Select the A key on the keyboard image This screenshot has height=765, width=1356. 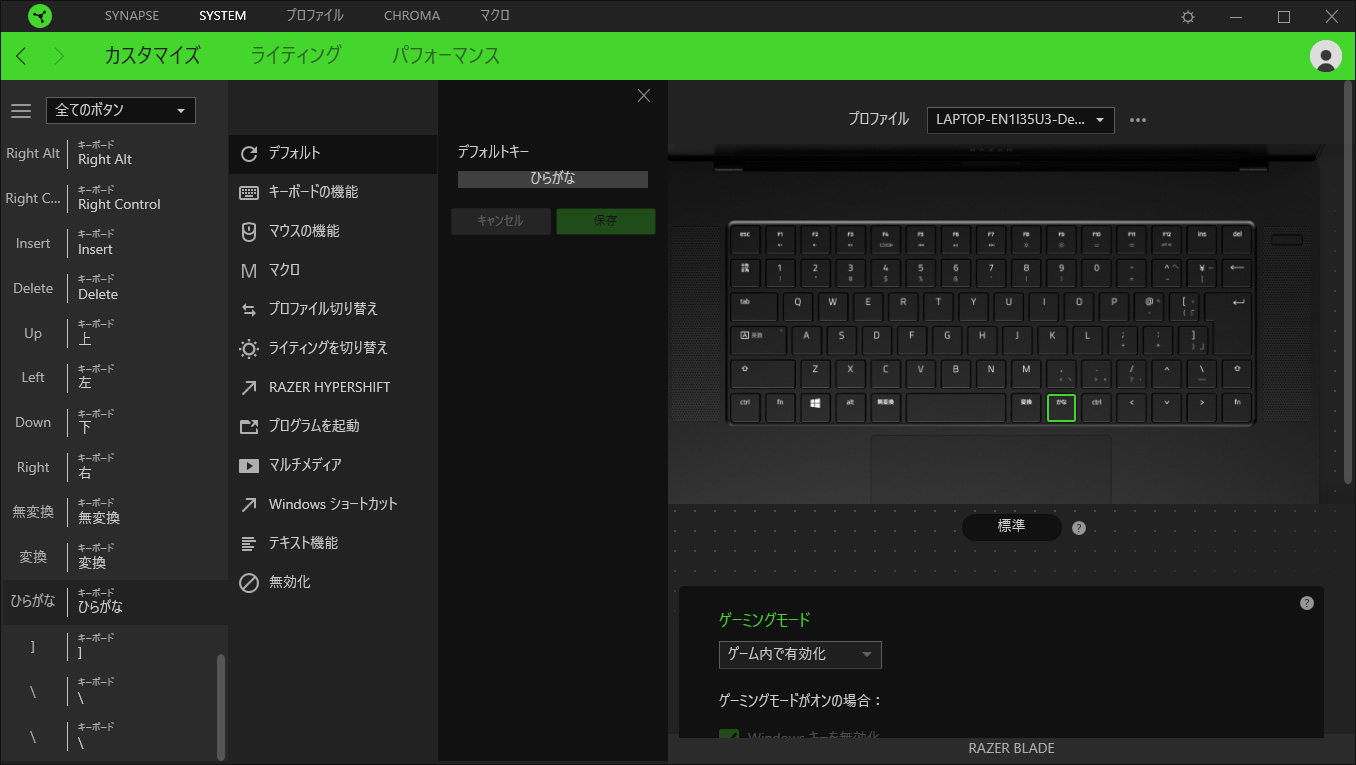(806, 340)
